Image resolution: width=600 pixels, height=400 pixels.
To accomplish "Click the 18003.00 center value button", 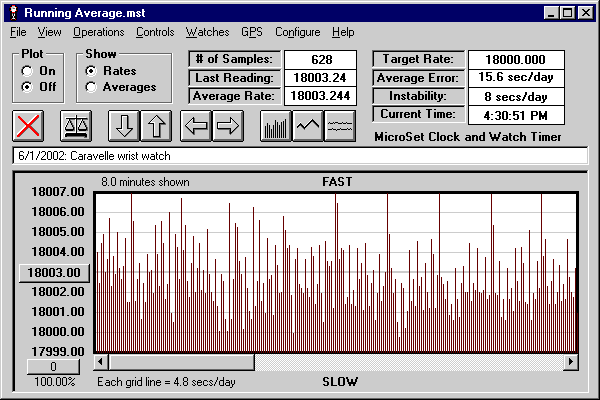I will pos(54,273).
